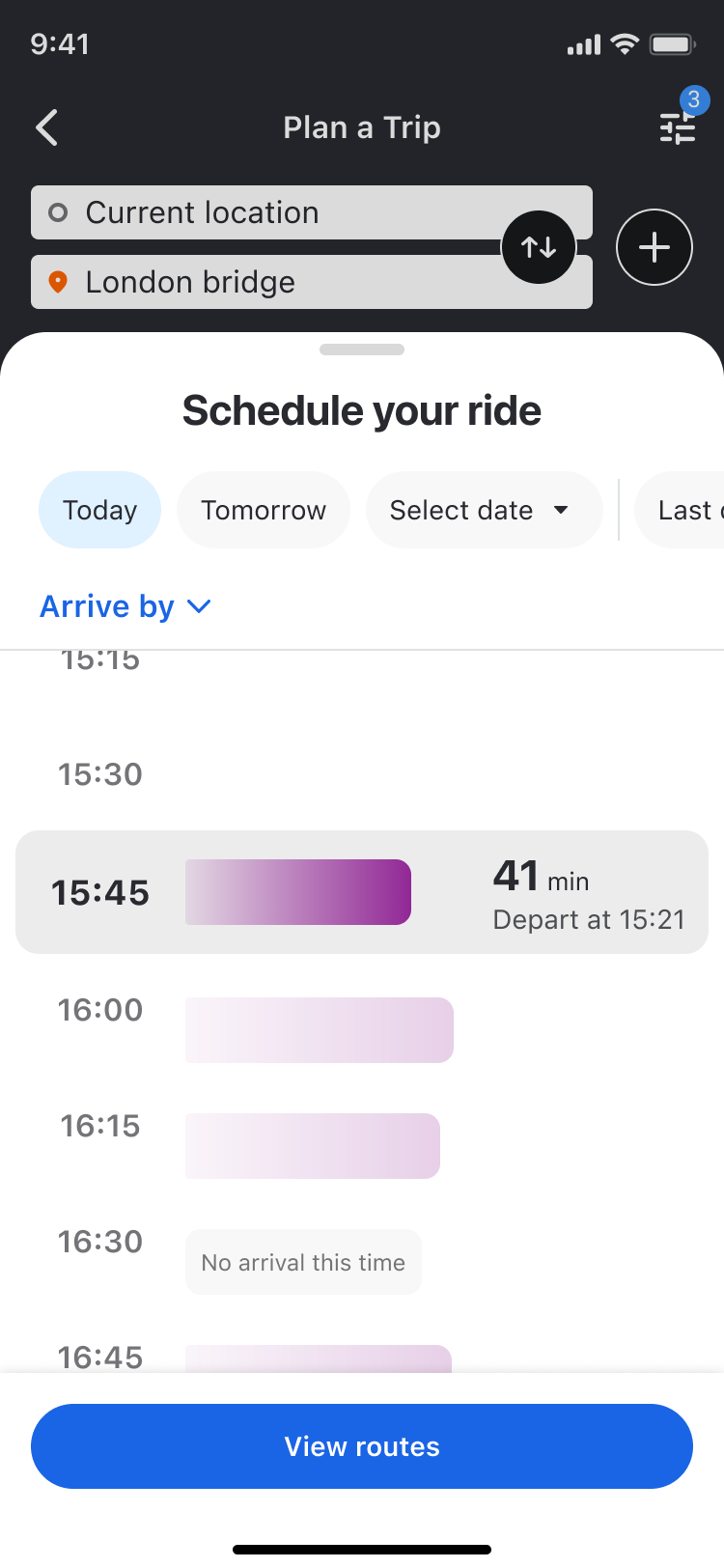724x1568 pixels.
Task: Add a stop with the plus icon
Action: [654, 247]
